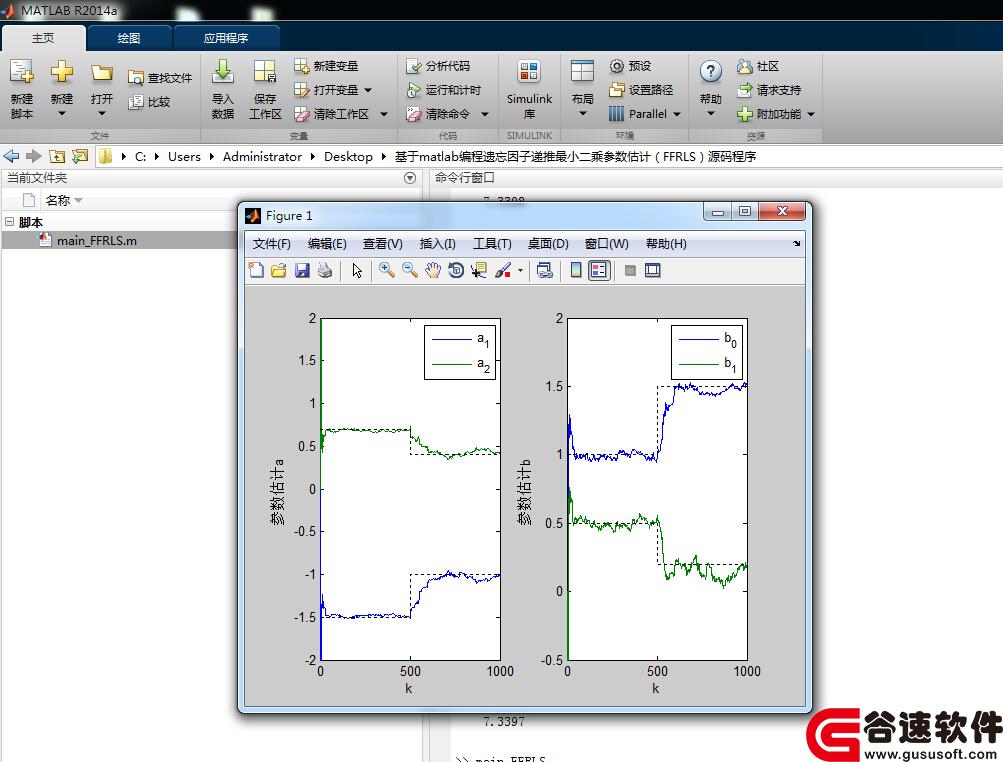
Task: Open the 桌面(D) menu in Figure 1
Action: tap(548, 244)
